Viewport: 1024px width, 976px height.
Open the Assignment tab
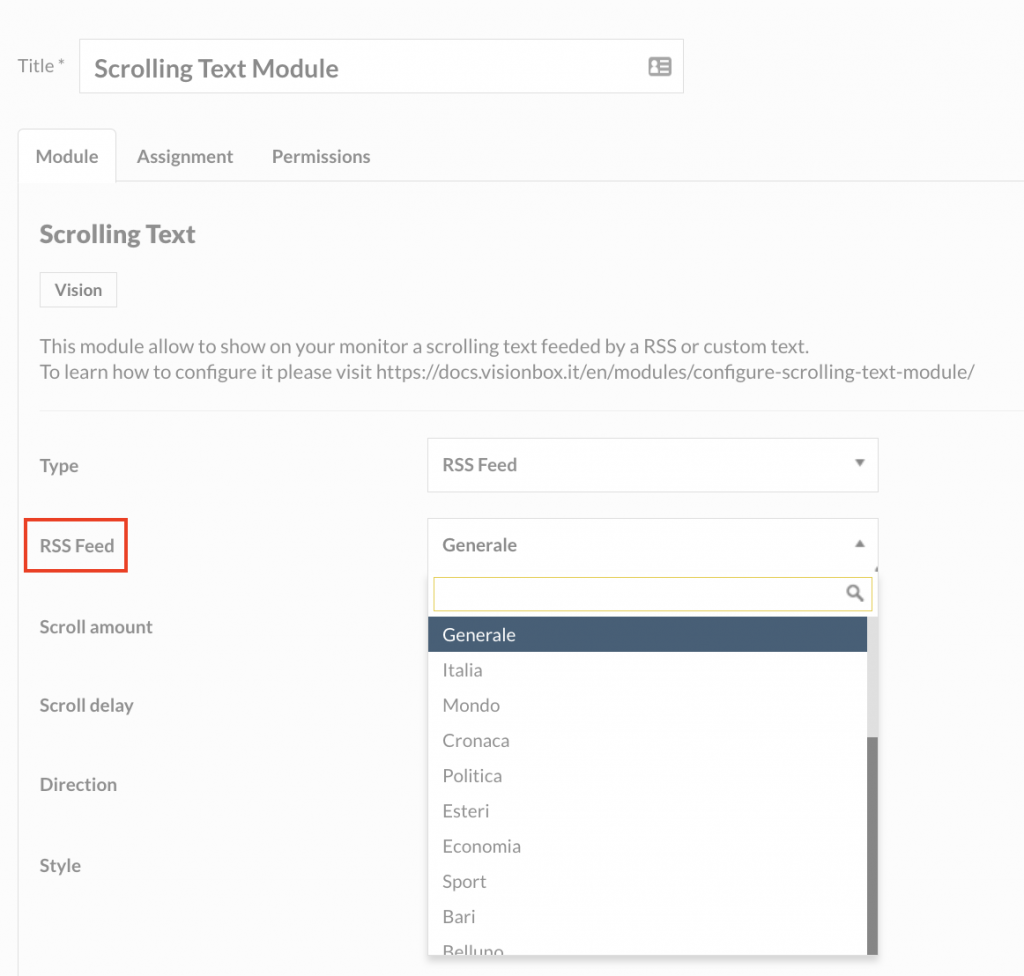[185, 157]
